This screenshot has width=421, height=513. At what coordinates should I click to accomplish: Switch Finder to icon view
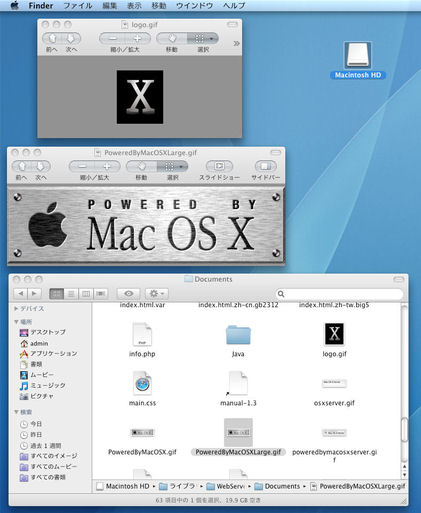pos(56,293)
